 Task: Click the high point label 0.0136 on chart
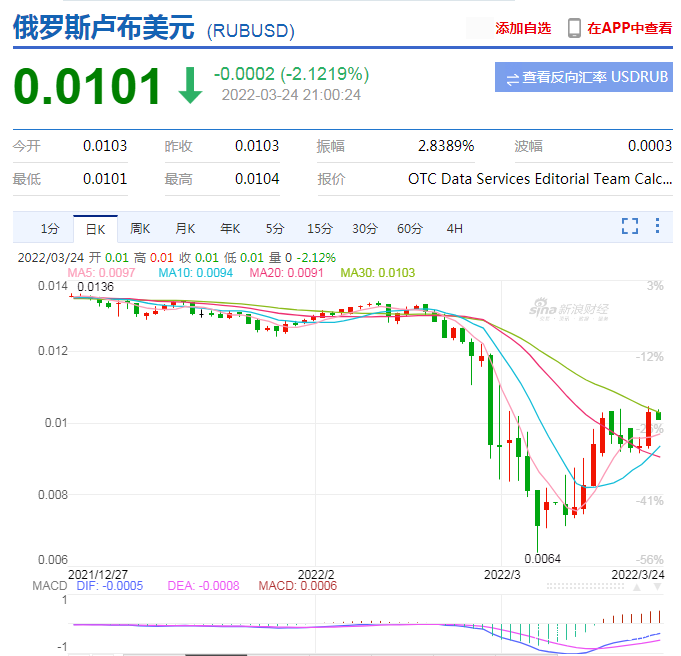coord(95,287)
